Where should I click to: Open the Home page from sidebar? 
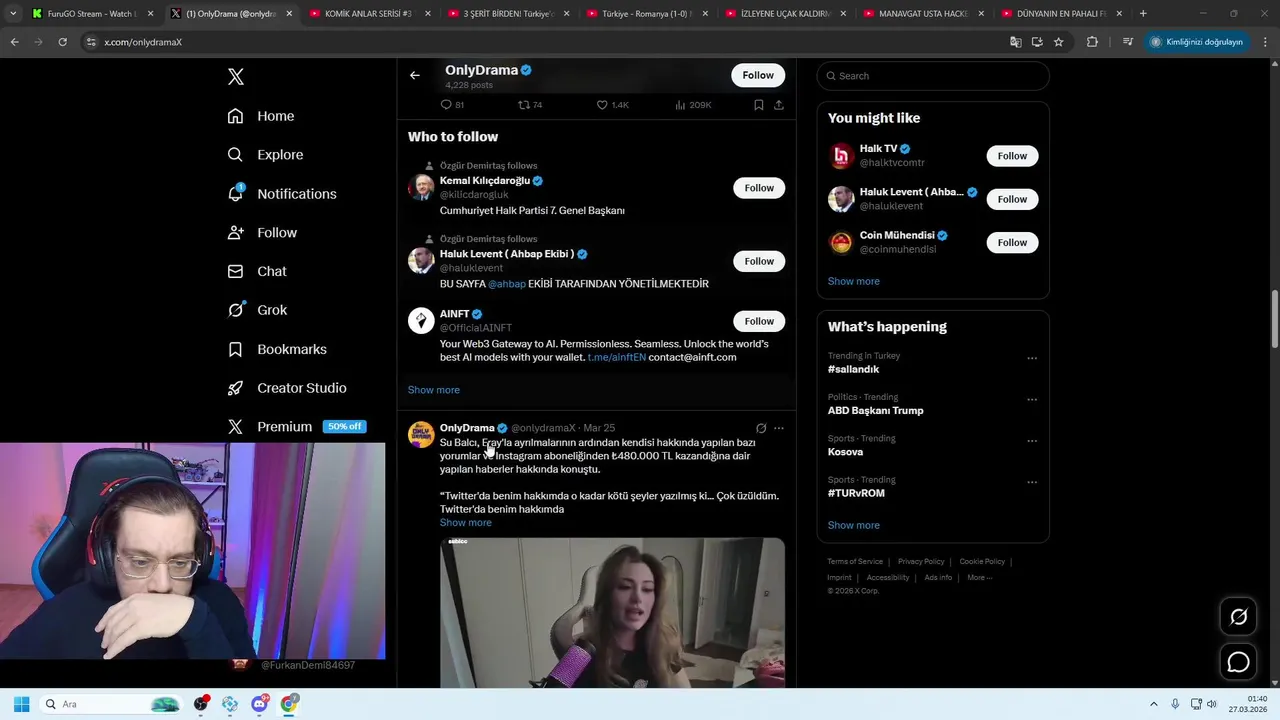261,116
